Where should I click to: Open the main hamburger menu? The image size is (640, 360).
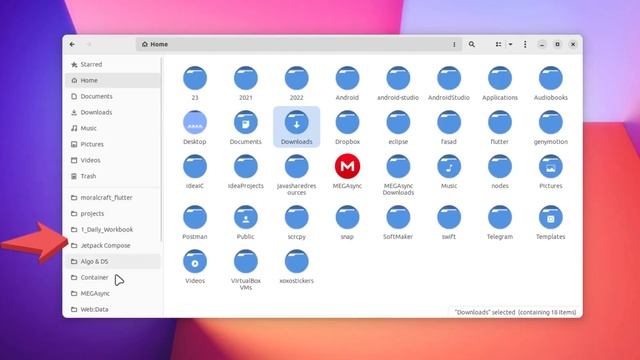[x=525, y=44]
